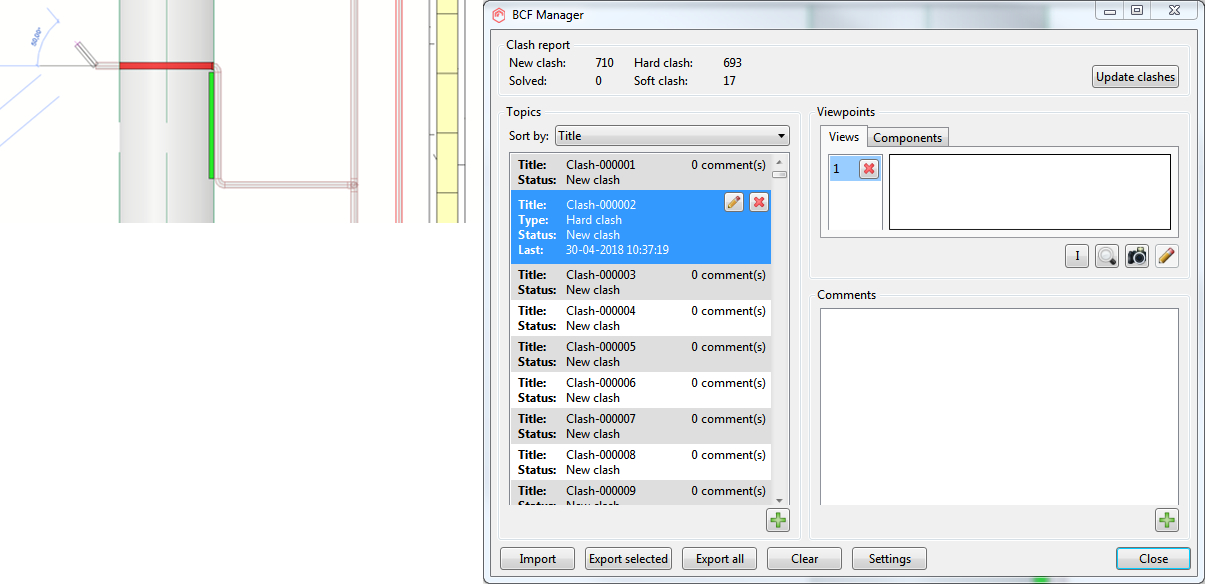The height and width of the screenshot is (584, 1206).
Task: Open the Sort by dropdown
Action: (x=672, y=136)
